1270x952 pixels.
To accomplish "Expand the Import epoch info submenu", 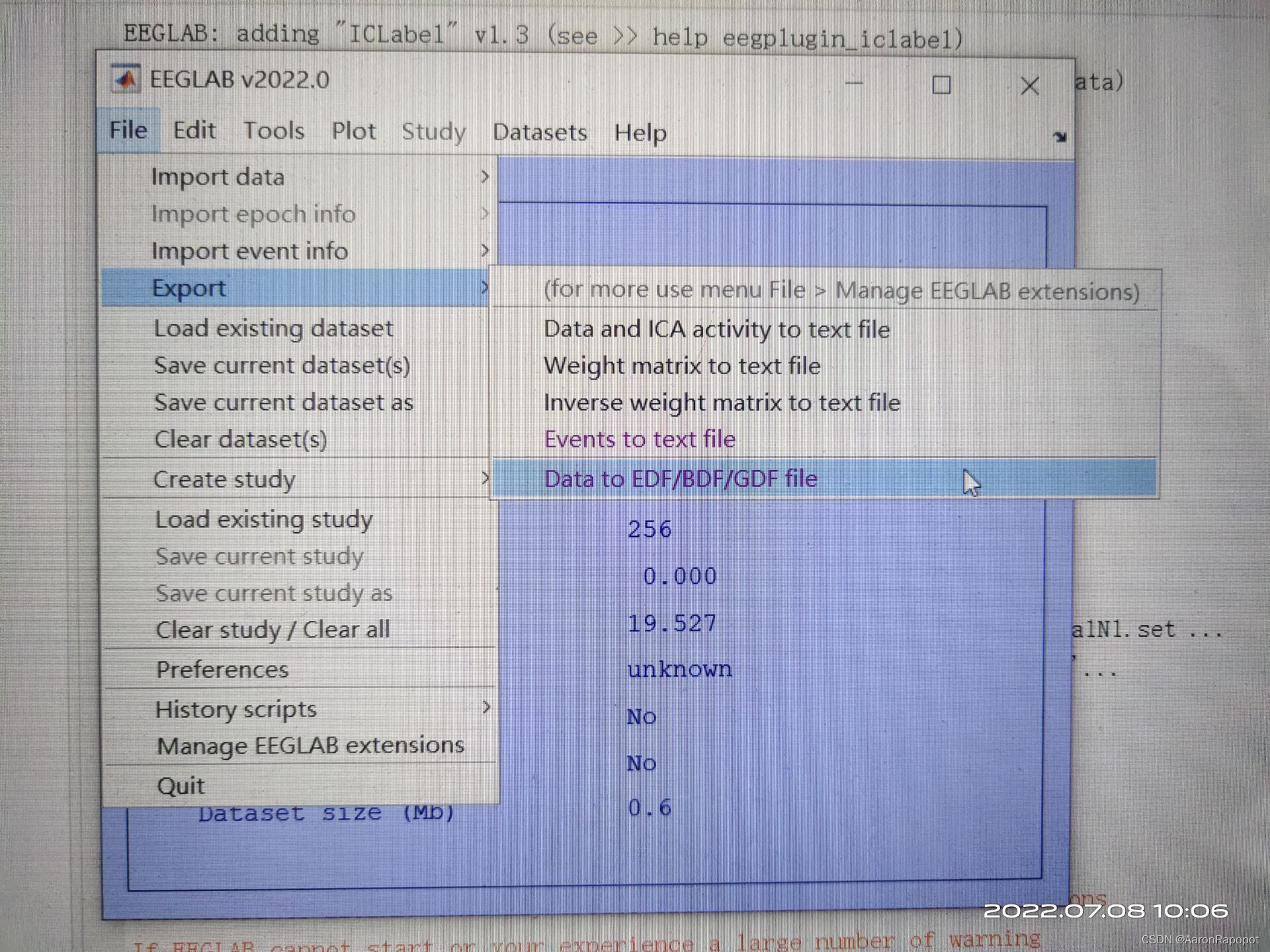I will [298, 214].
